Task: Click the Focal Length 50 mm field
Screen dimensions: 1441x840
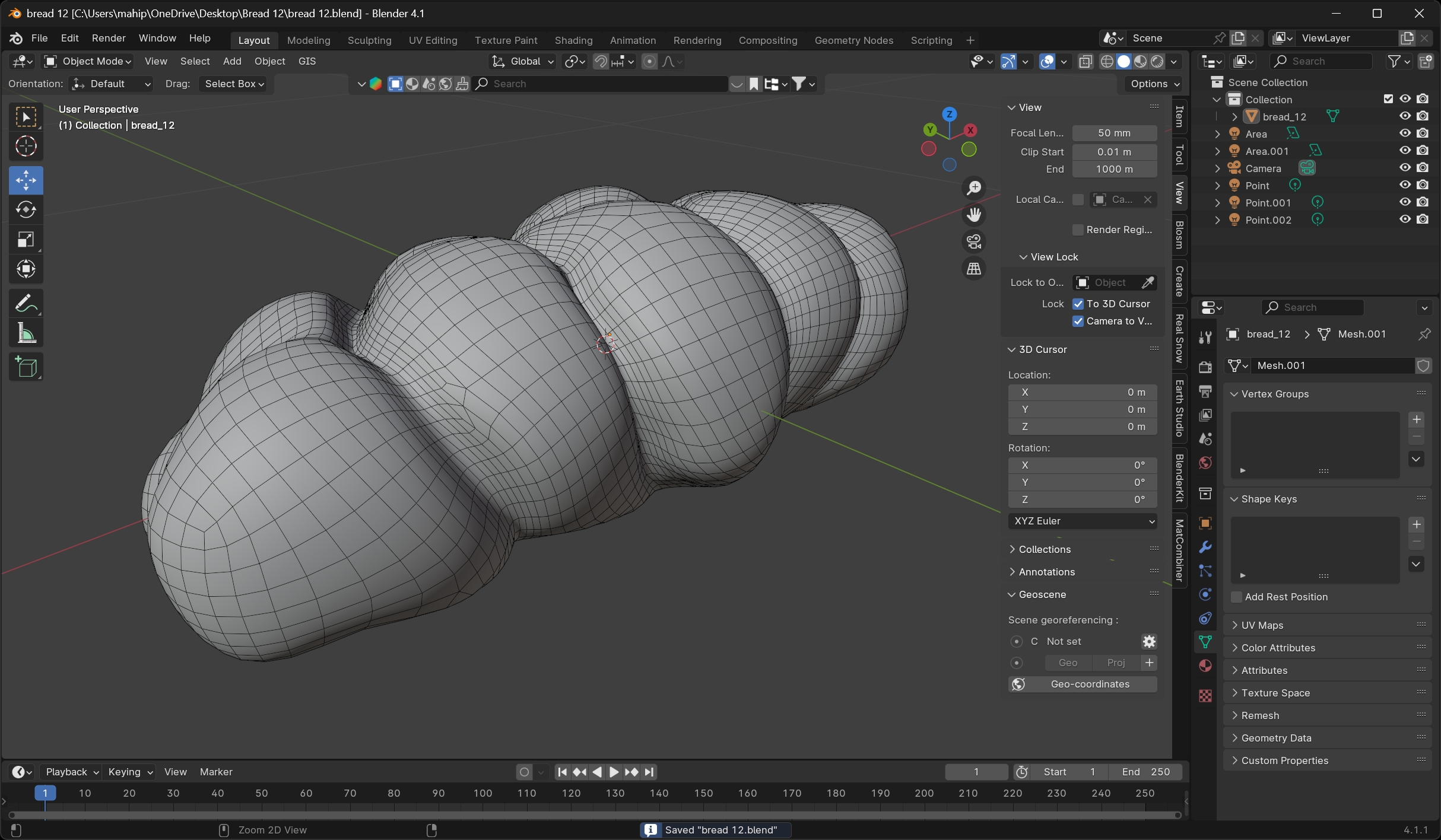Action: click(1114, 133)
